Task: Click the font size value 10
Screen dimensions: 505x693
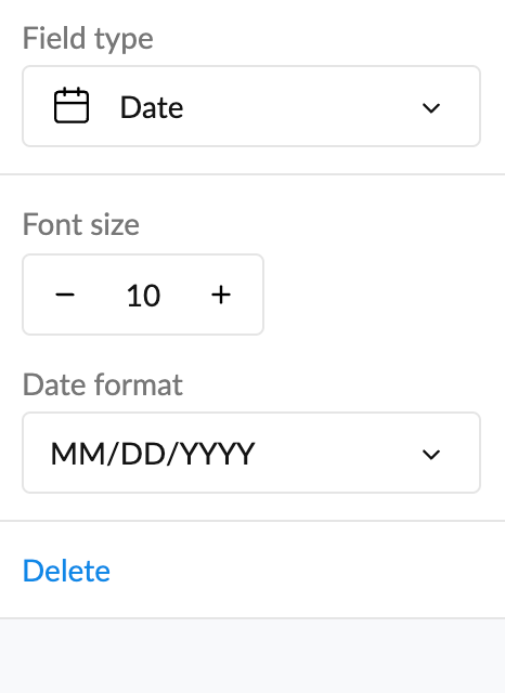Action: (143, 295)
